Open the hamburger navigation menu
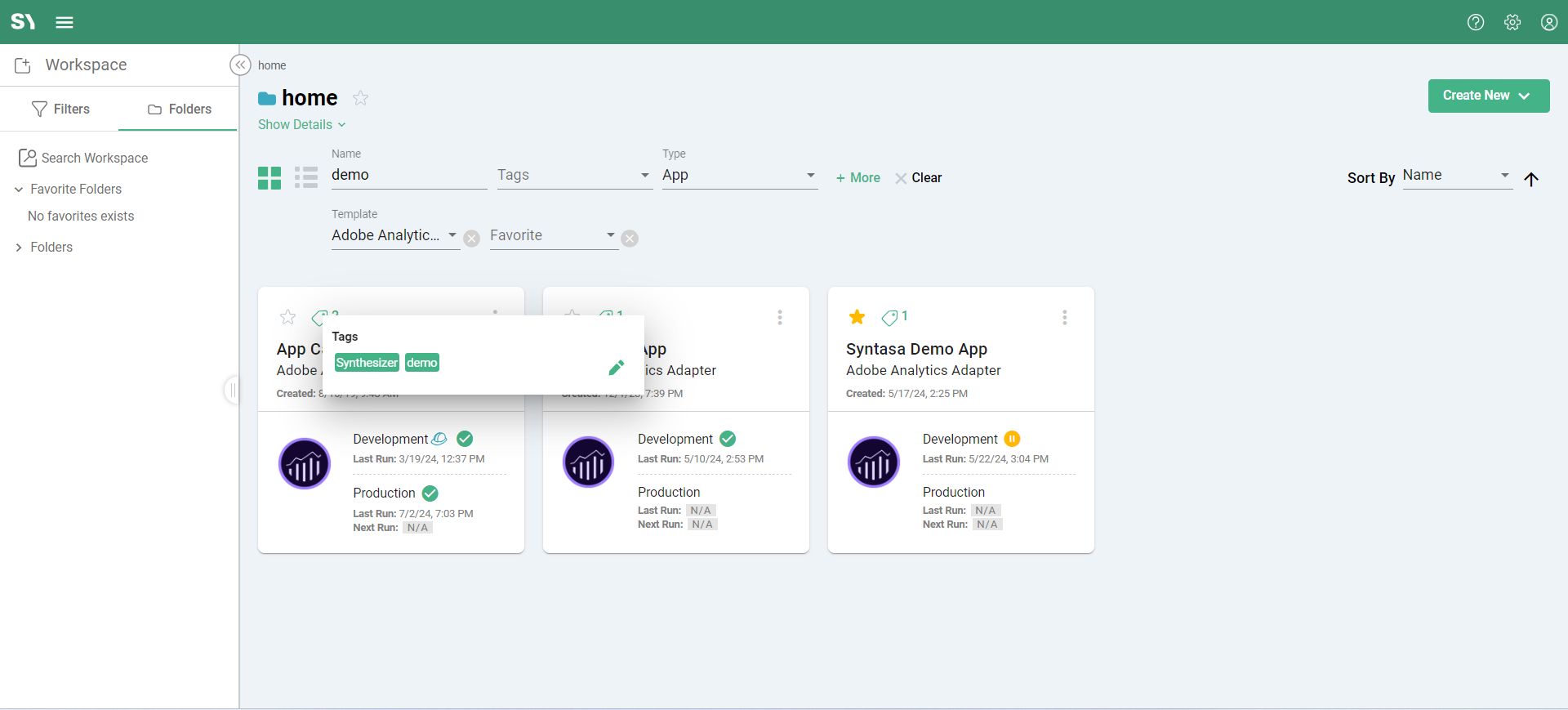This screenshot has height=710, width=1568. pos(65,22)
